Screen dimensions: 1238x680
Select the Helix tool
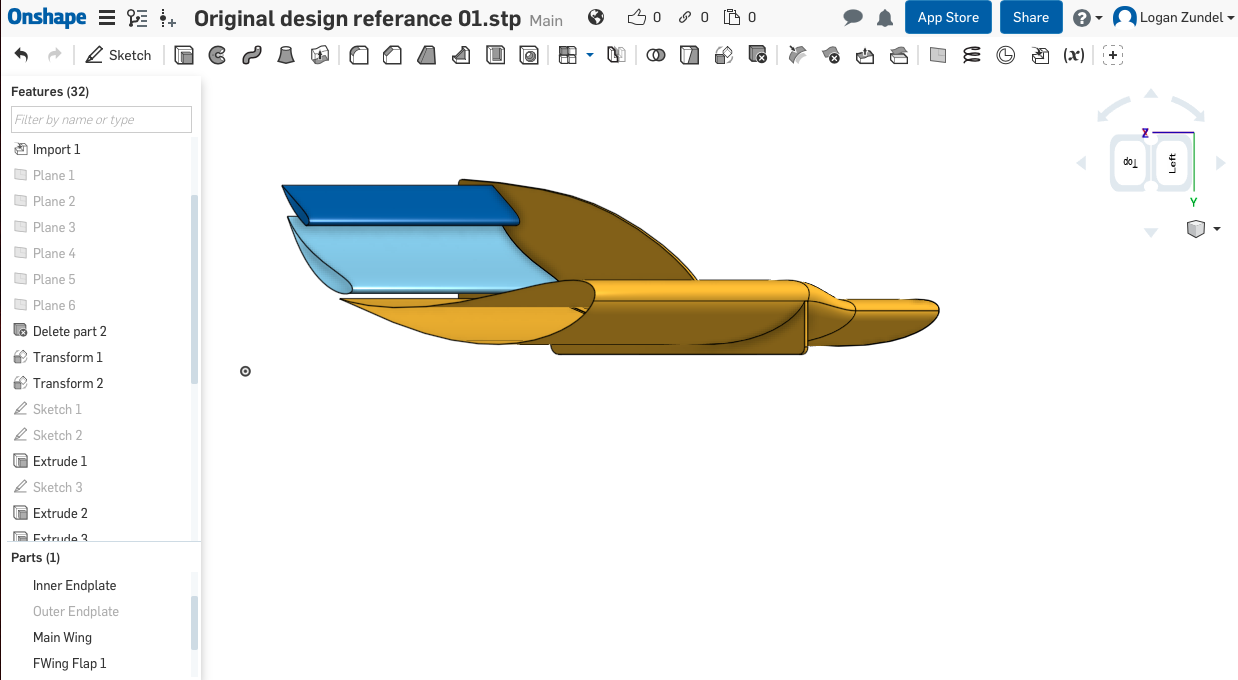click(x=972, y=55)
